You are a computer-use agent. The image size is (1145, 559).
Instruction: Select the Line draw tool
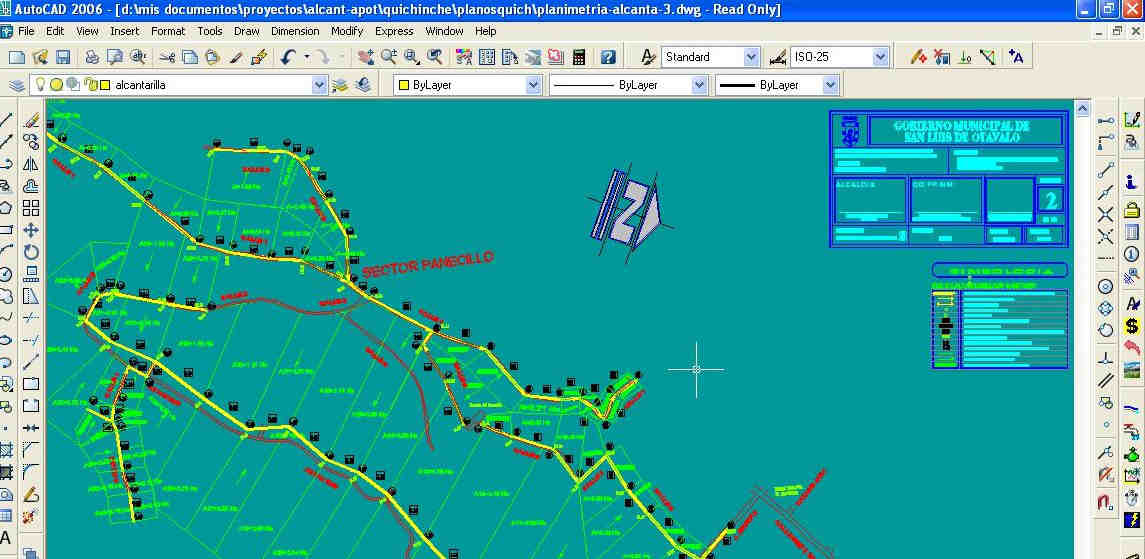coord(7,120)
